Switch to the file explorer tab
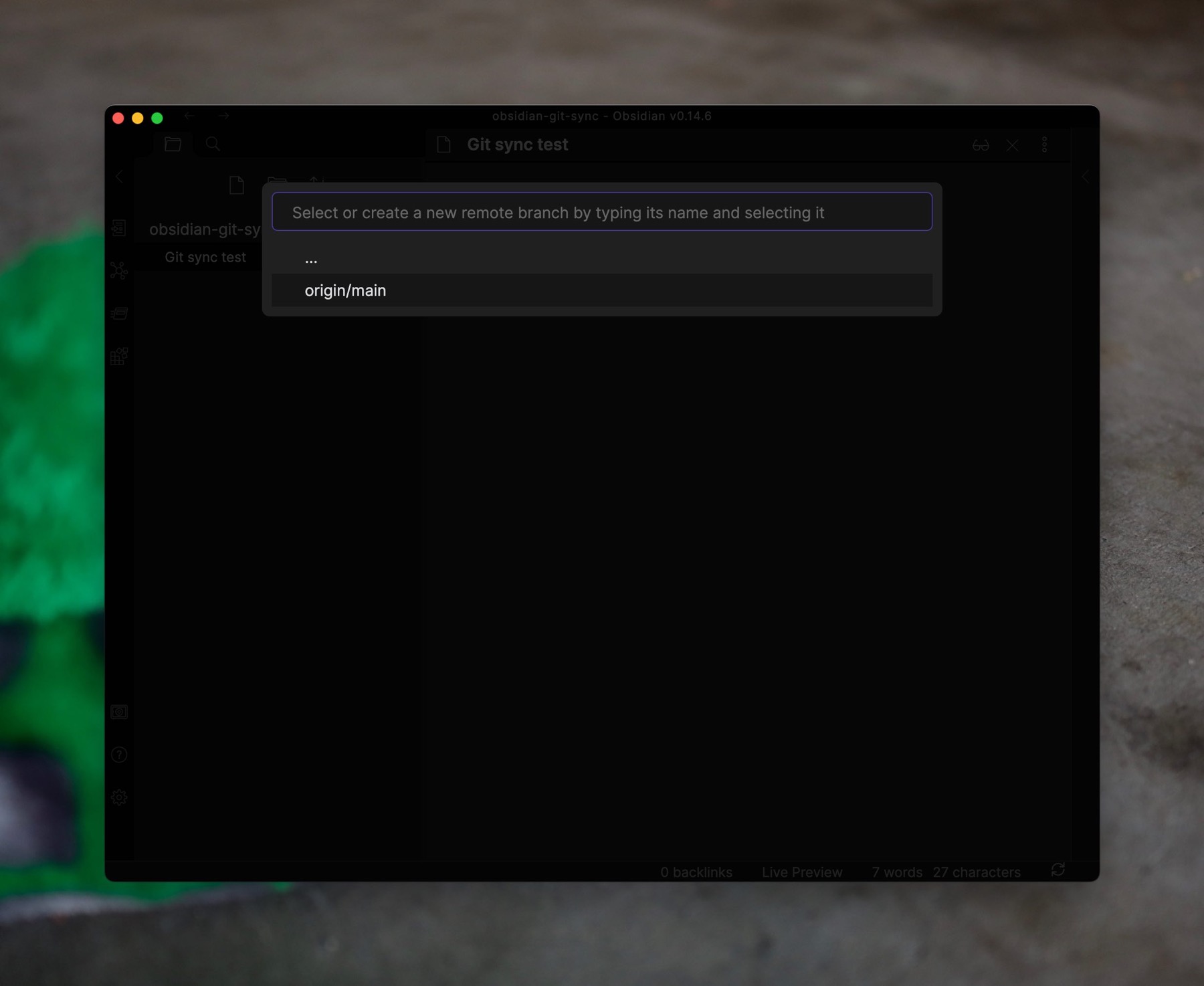 pos(173,144)
